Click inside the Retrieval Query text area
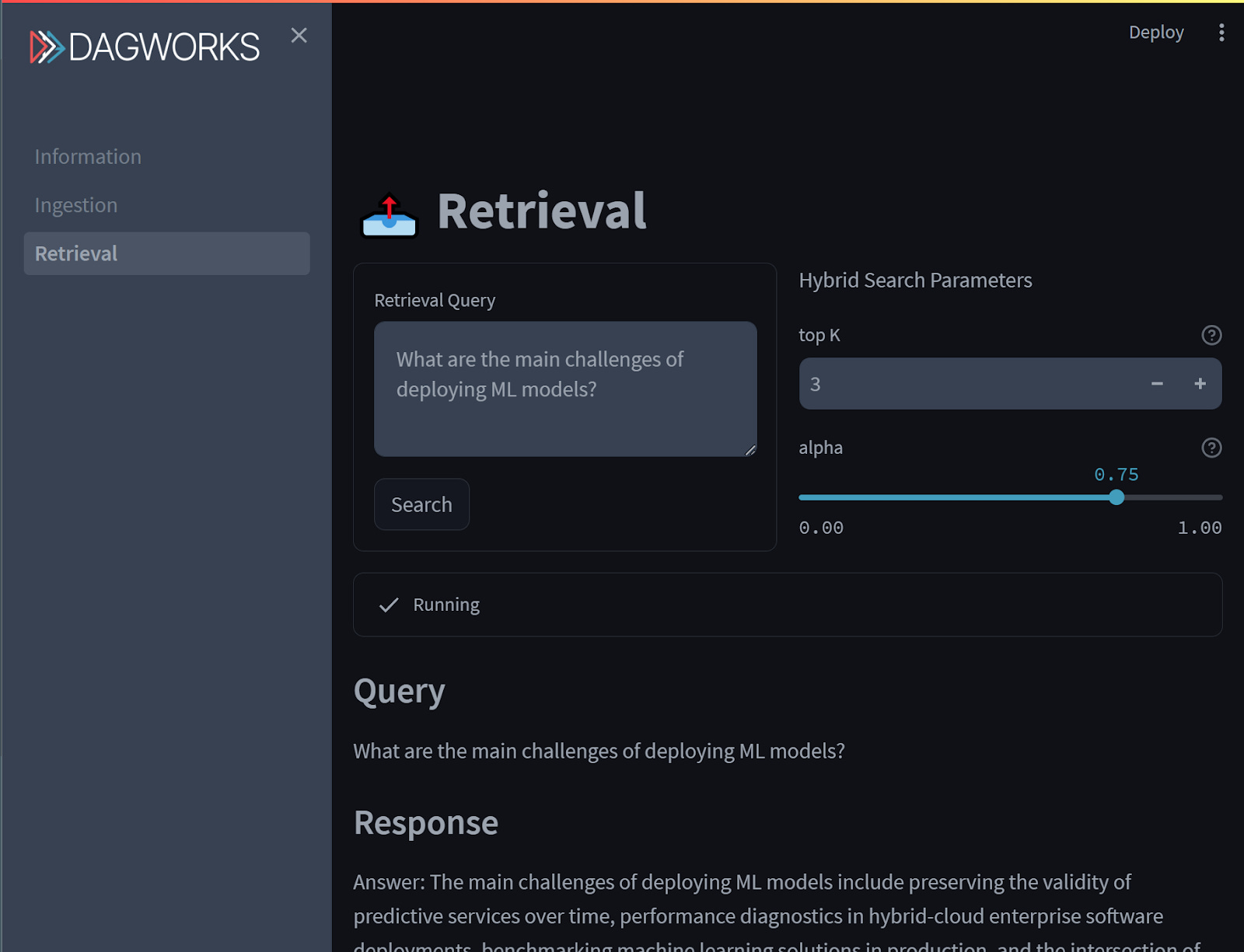 tap(565, 388)
